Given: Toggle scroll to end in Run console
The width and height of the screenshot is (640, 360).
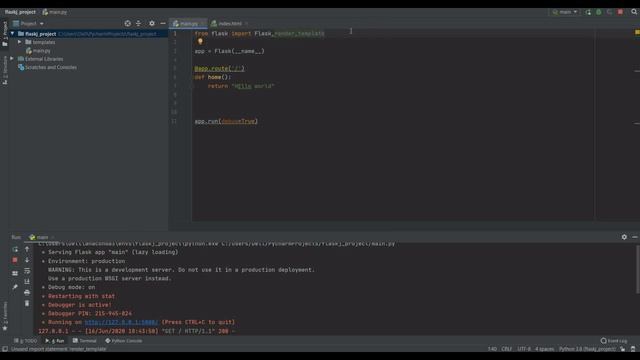Looking at the screenshot, I should click(27, 282).
